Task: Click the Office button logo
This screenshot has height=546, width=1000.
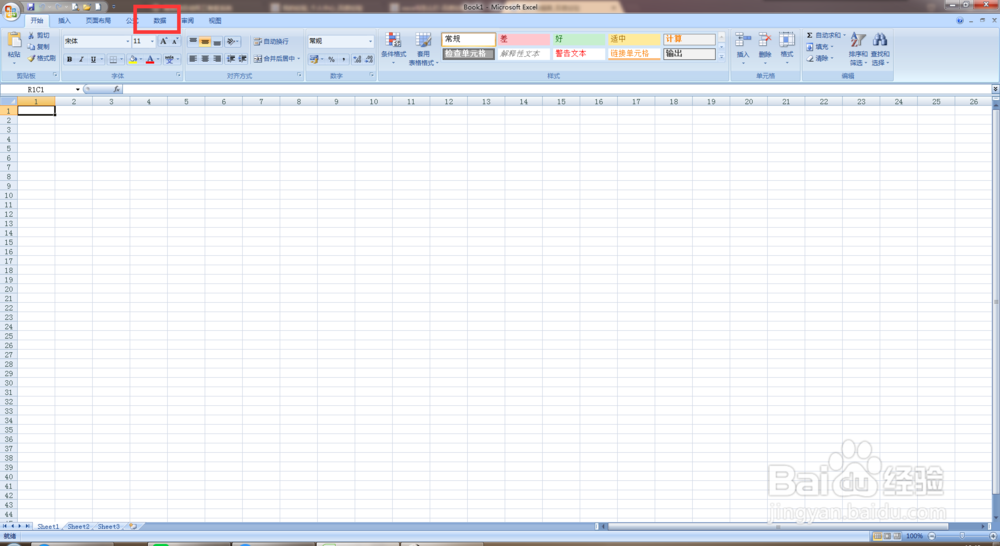Action: (x=11, y=11)
